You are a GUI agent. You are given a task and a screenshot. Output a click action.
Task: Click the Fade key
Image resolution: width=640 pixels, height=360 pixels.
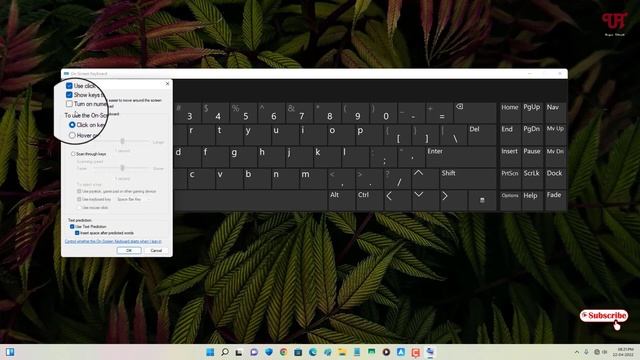[x=555, y=200]
